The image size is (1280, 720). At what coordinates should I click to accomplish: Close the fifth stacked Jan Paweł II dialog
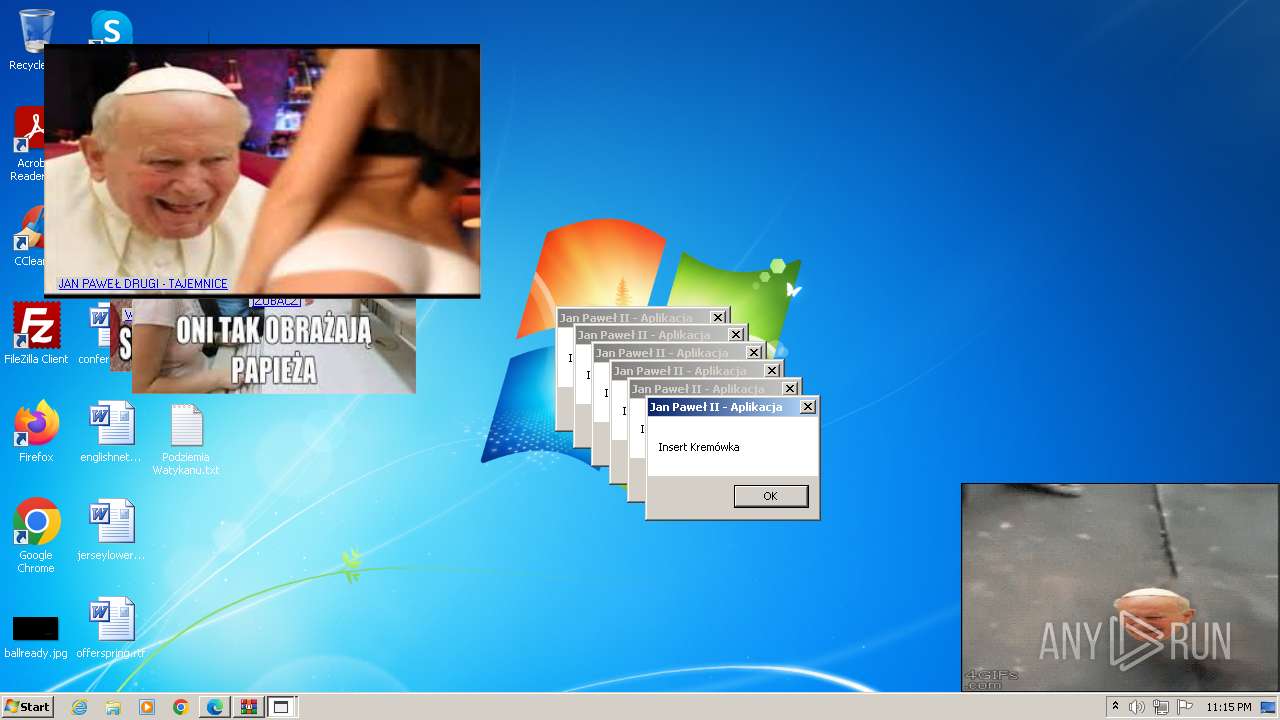(x=790, y=389)
